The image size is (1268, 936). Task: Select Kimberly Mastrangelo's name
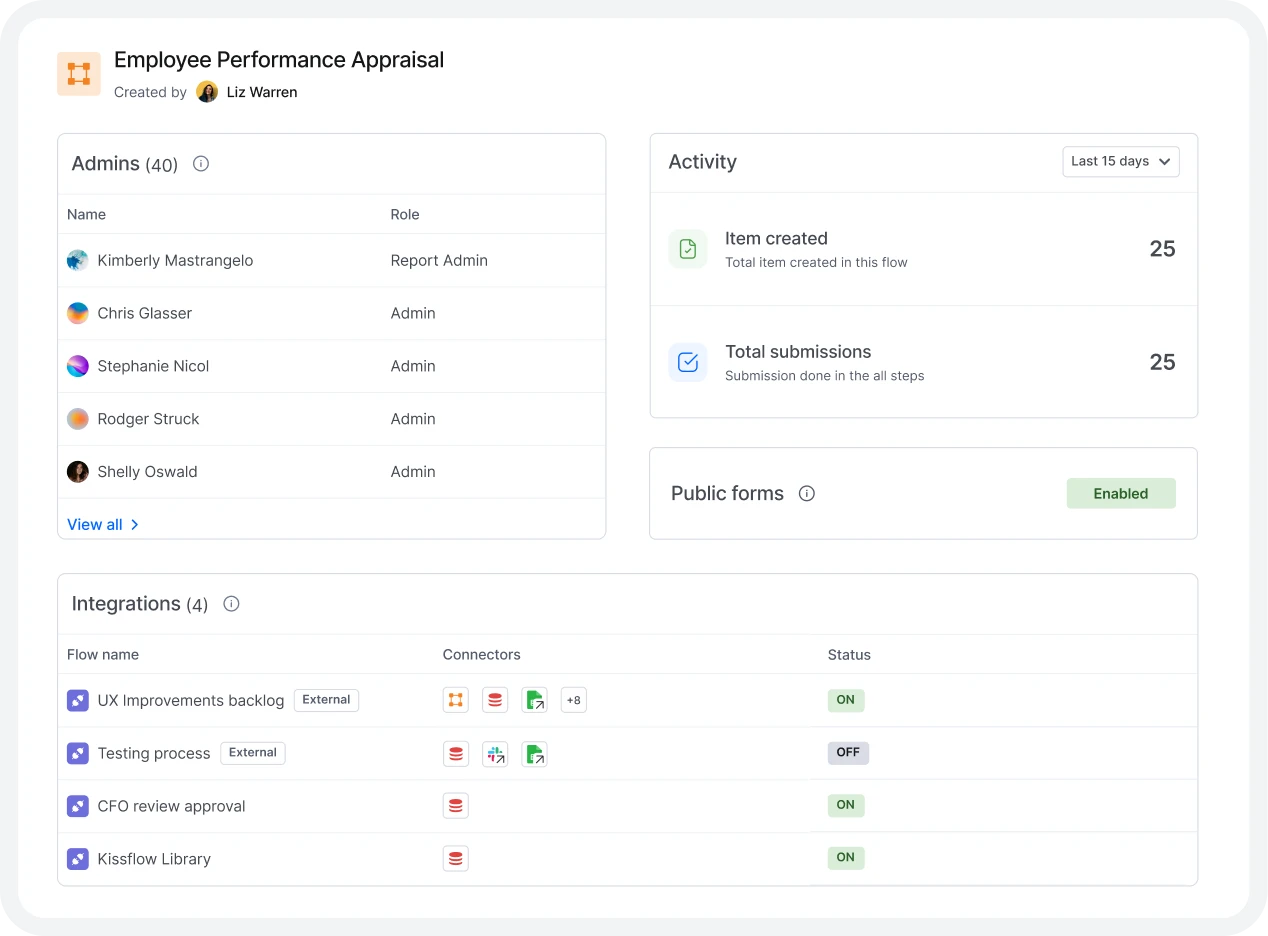(x=175, y=261)
